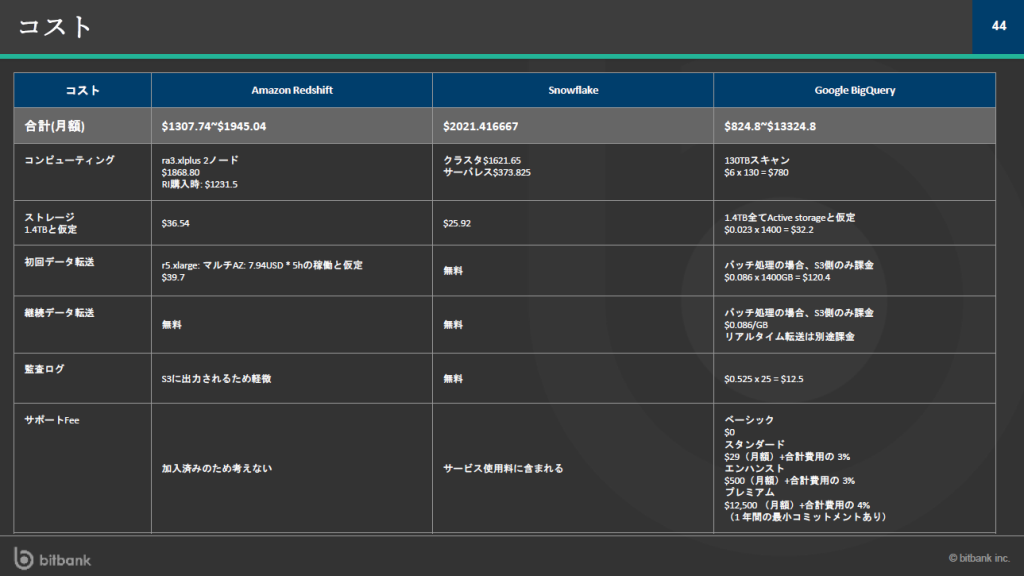Screen dimensions: 1024x576
Task: Click $0.086 x 1400GB = $120.4 formula
Action: click(776, 278)
